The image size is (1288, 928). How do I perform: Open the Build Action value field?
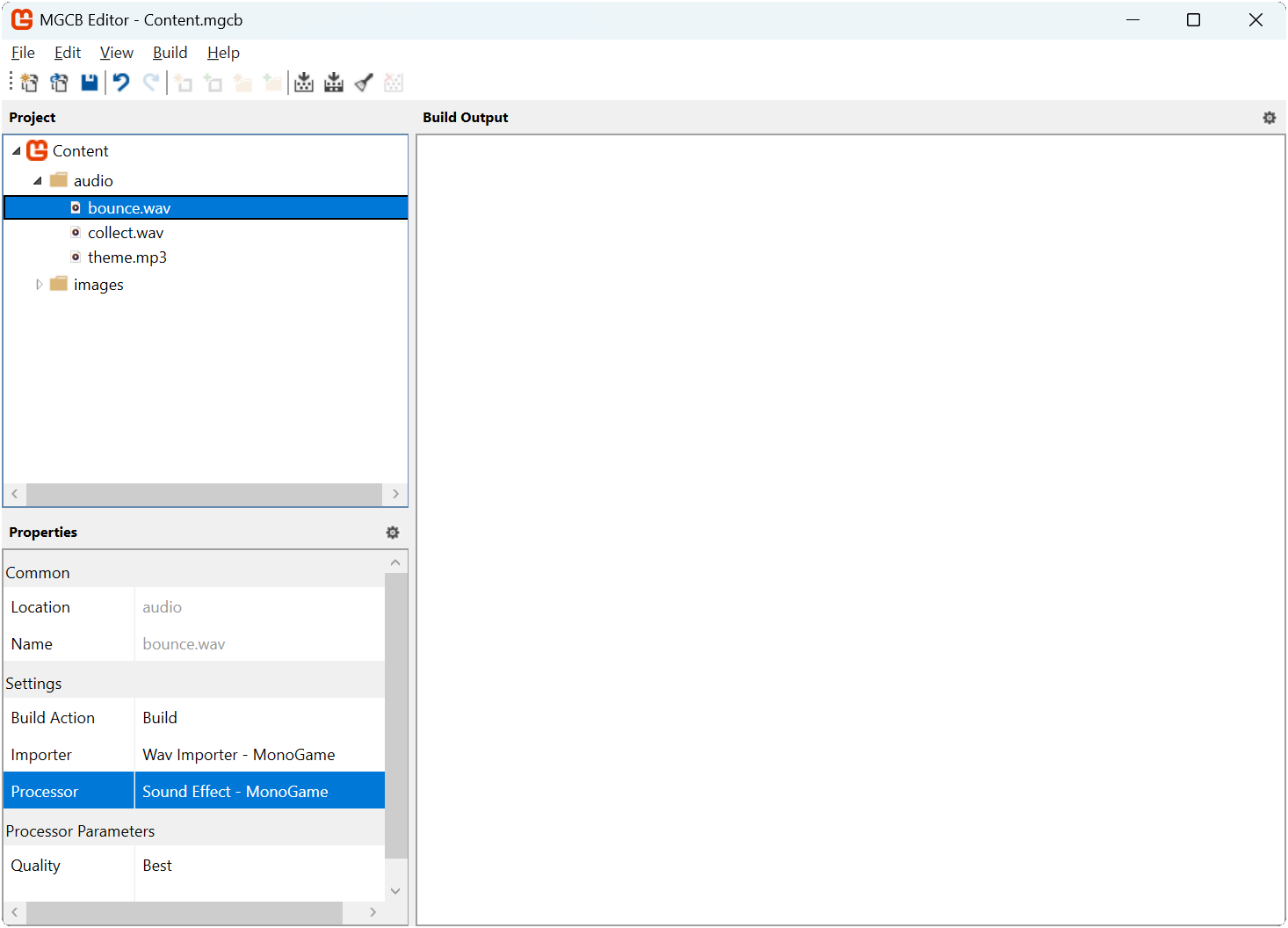click(258, 718)
